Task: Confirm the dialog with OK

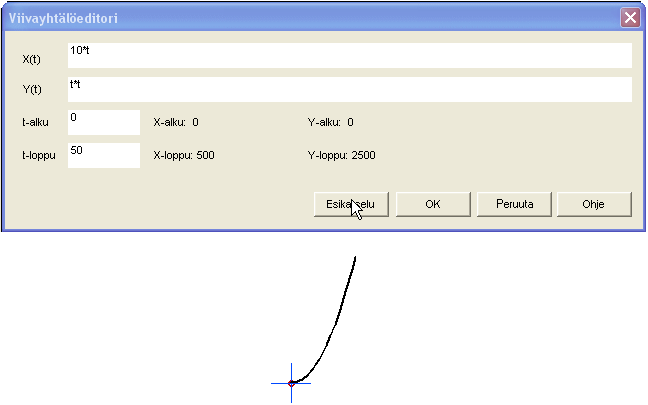Action: pos(433,203)
